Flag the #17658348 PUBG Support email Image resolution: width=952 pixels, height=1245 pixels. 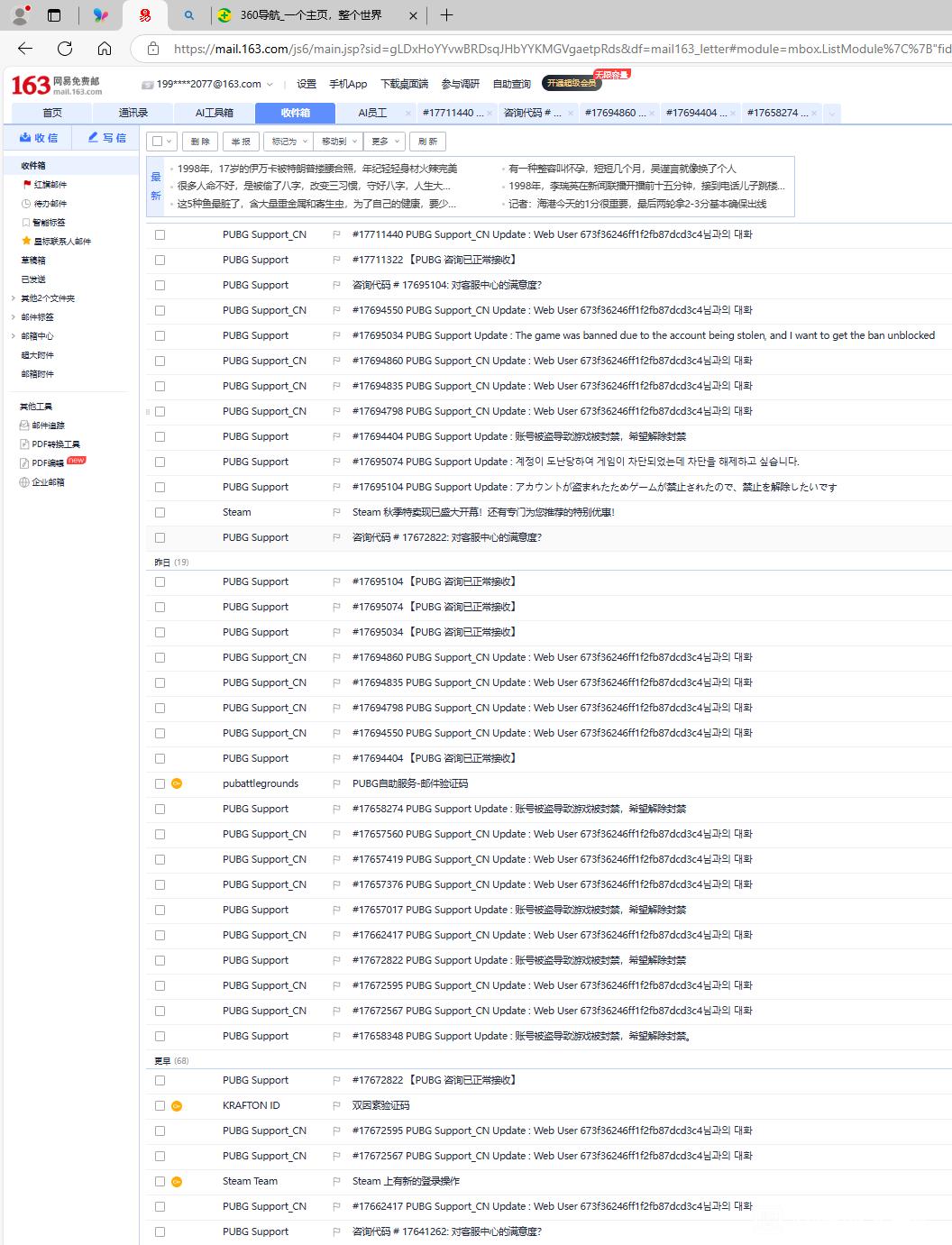point(336,1036)
